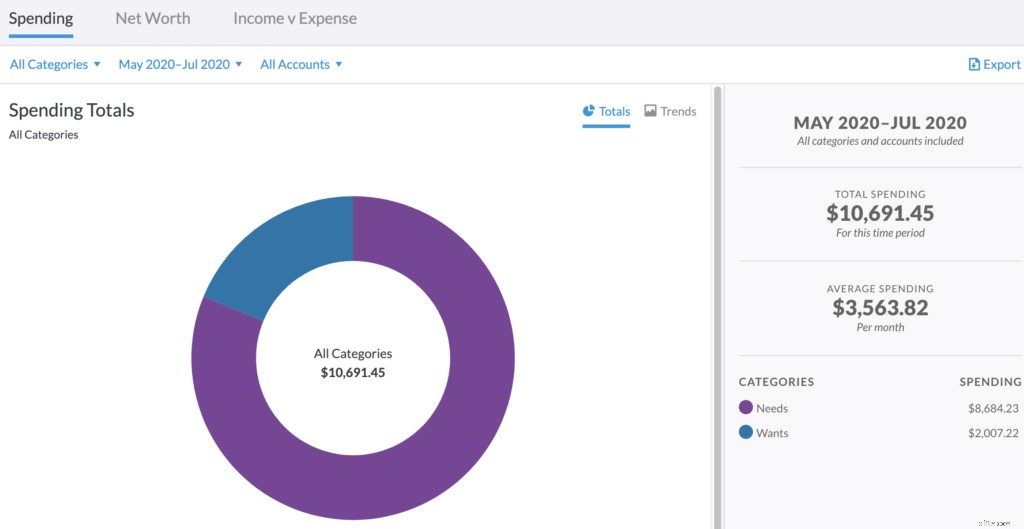
Task: Open the Income v Expense tab
Action: tap(295, 18)
